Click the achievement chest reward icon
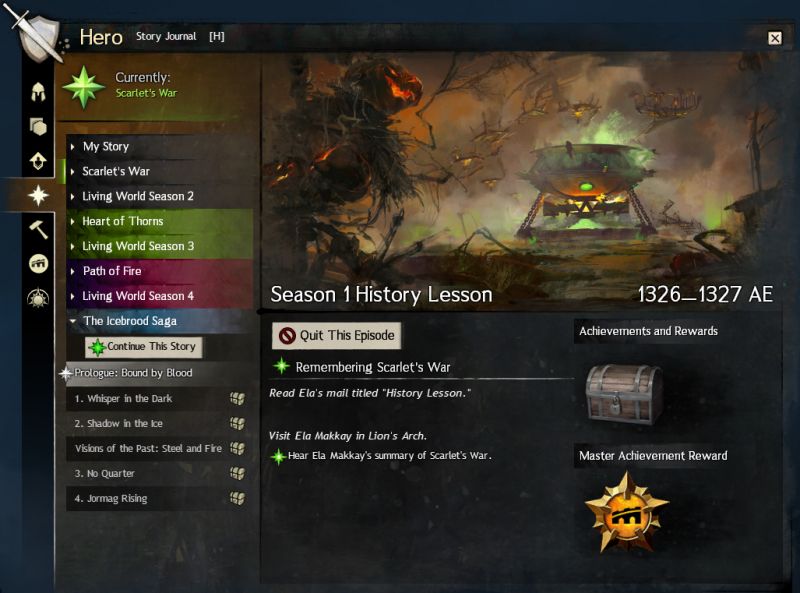Screen dimensions: 800x593 coord(624,393)
